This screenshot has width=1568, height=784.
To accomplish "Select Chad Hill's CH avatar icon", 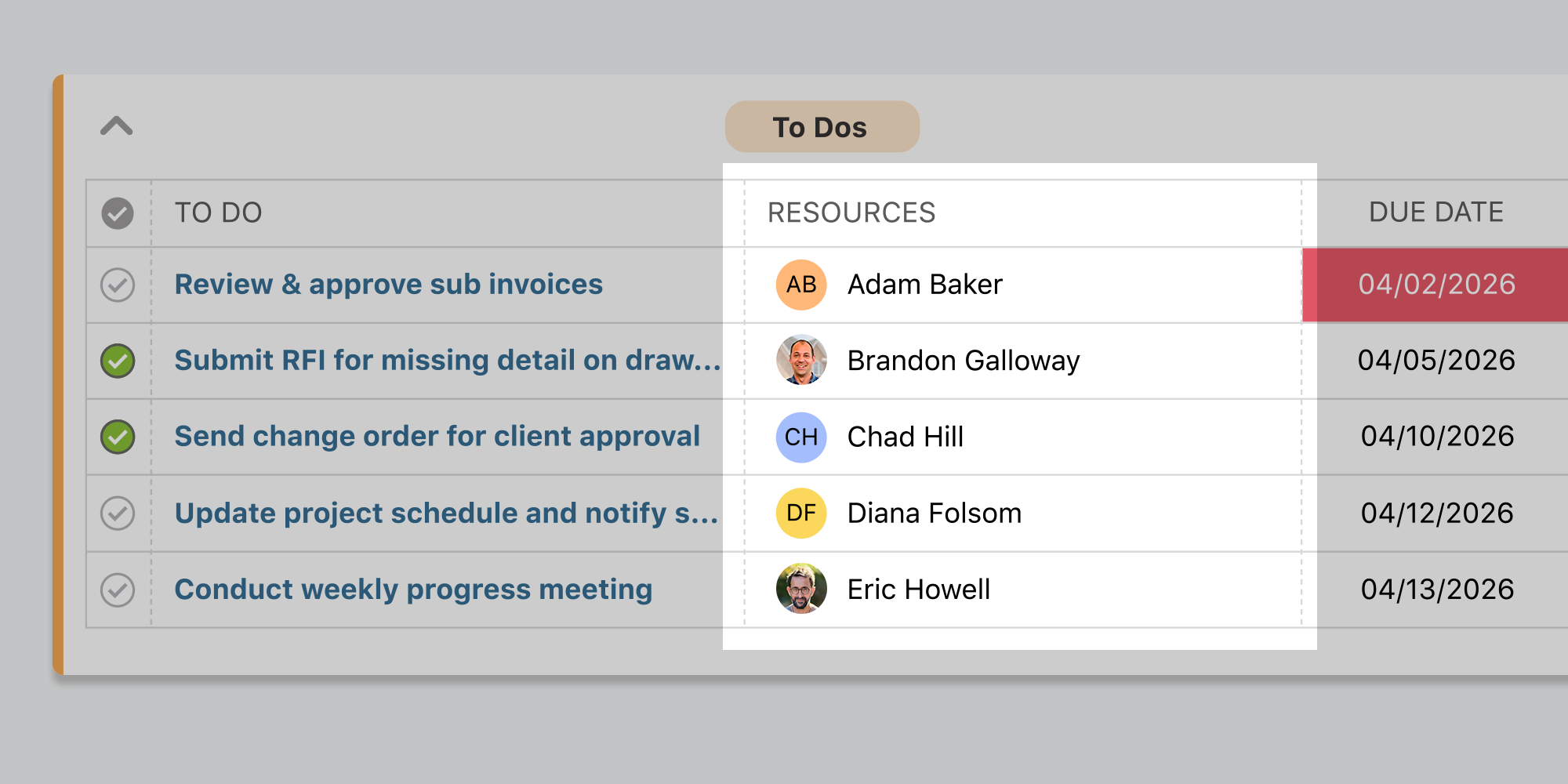I will tap(800, 437).
